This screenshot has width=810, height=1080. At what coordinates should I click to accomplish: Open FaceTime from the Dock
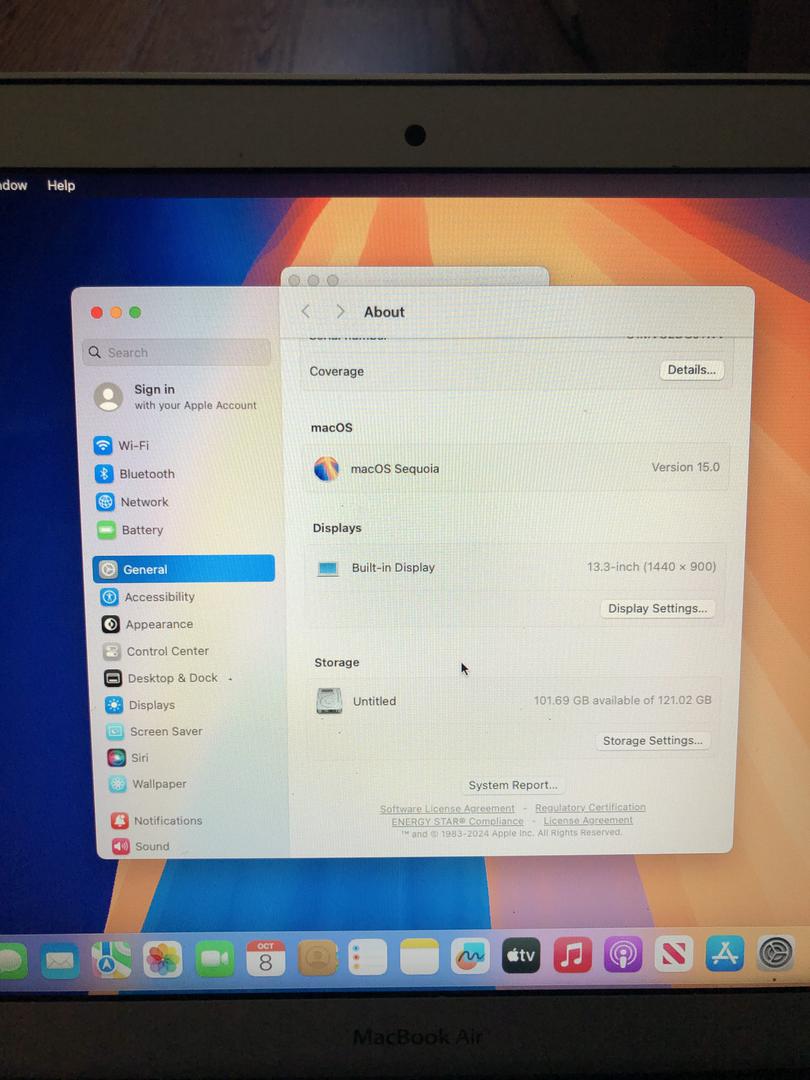pyautogui.click(x=214, y=959)
